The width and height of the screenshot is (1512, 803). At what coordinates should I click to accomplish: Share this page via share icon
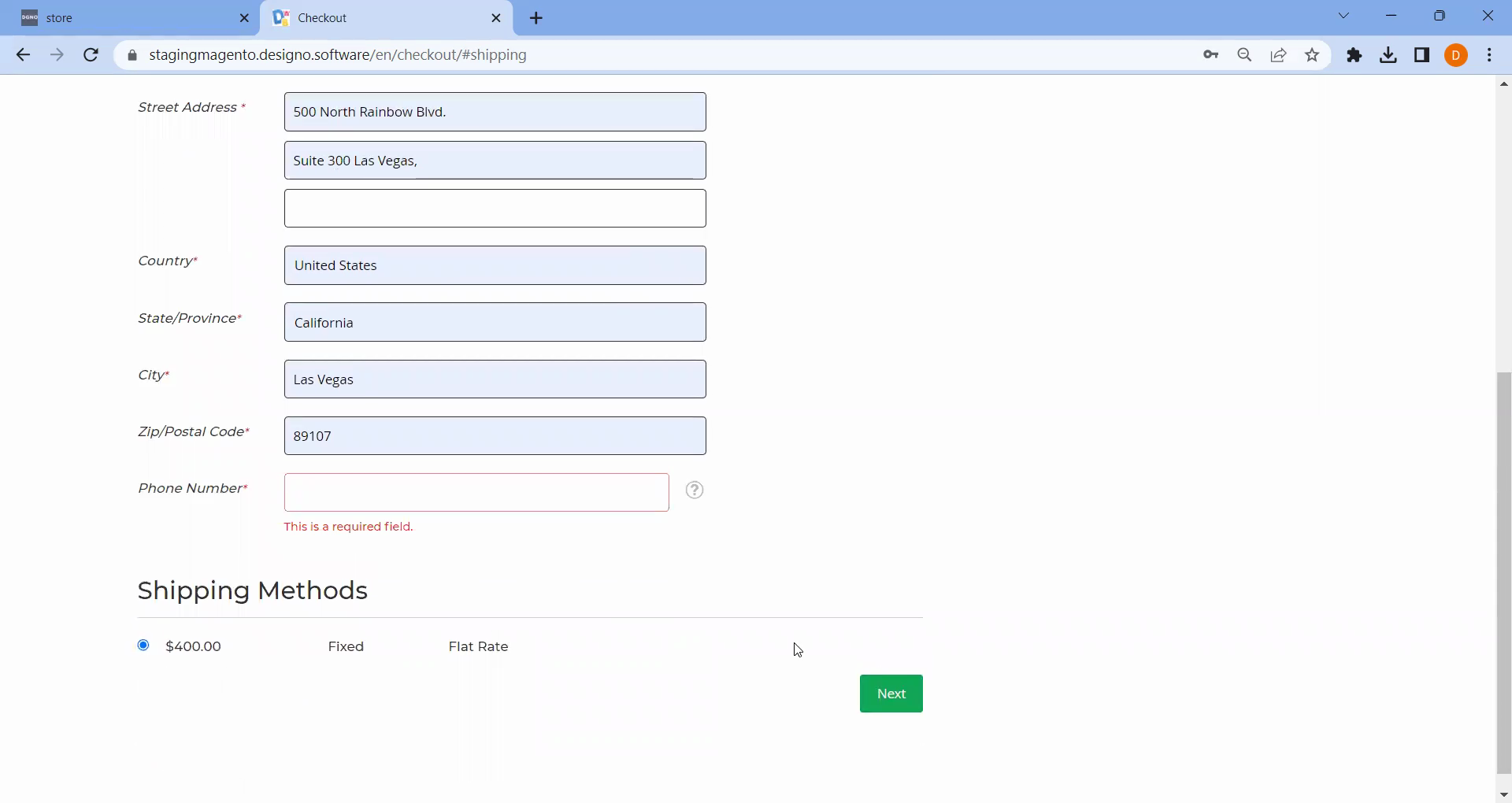pyautogui.click(x=1278, y=55)
